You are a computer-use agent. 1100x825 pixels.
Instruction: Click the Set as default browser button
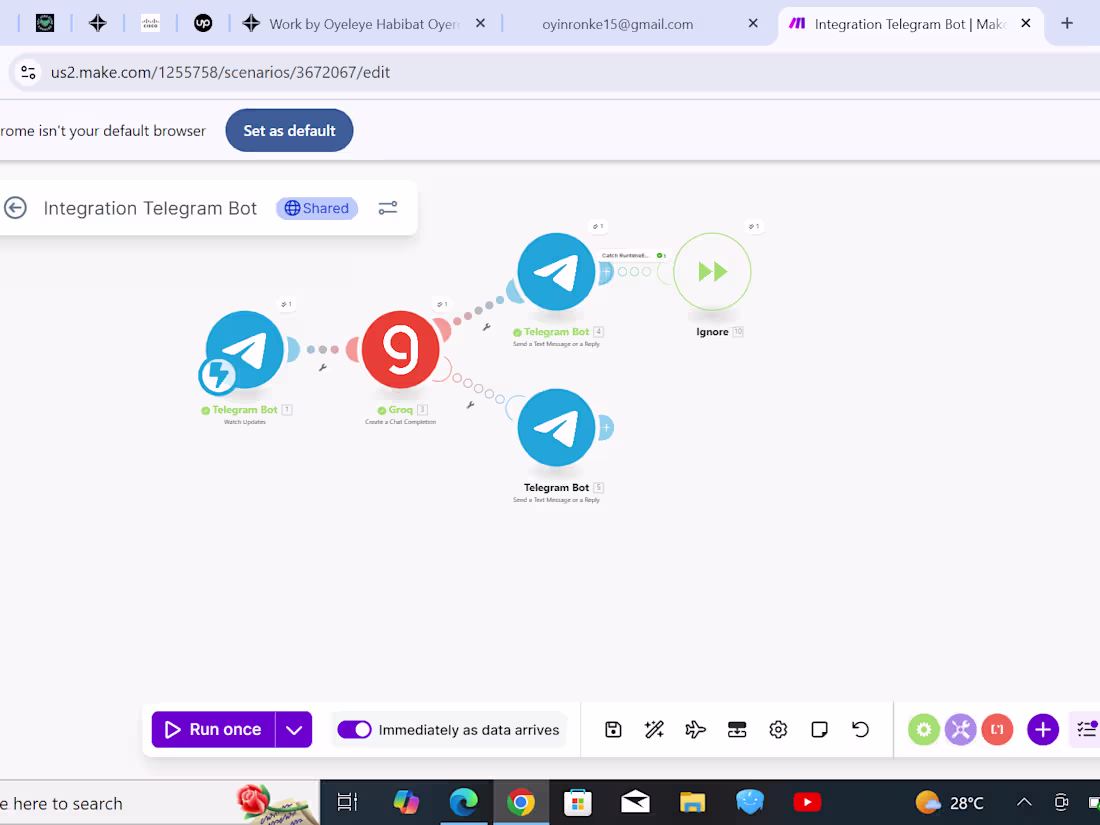289,130
